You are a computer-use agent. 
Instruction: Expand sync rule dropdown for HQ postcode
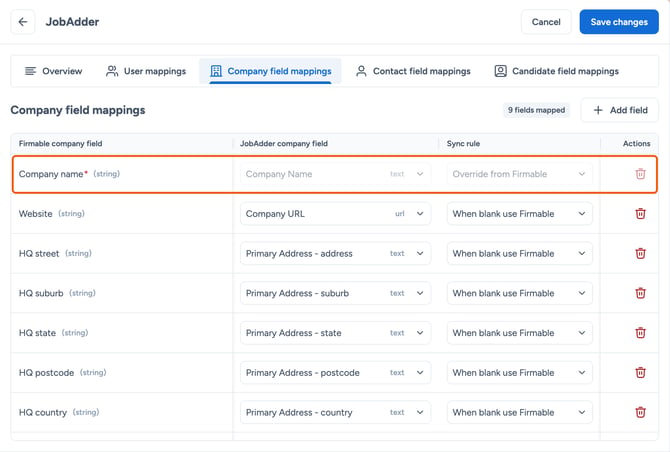(520, 373)
